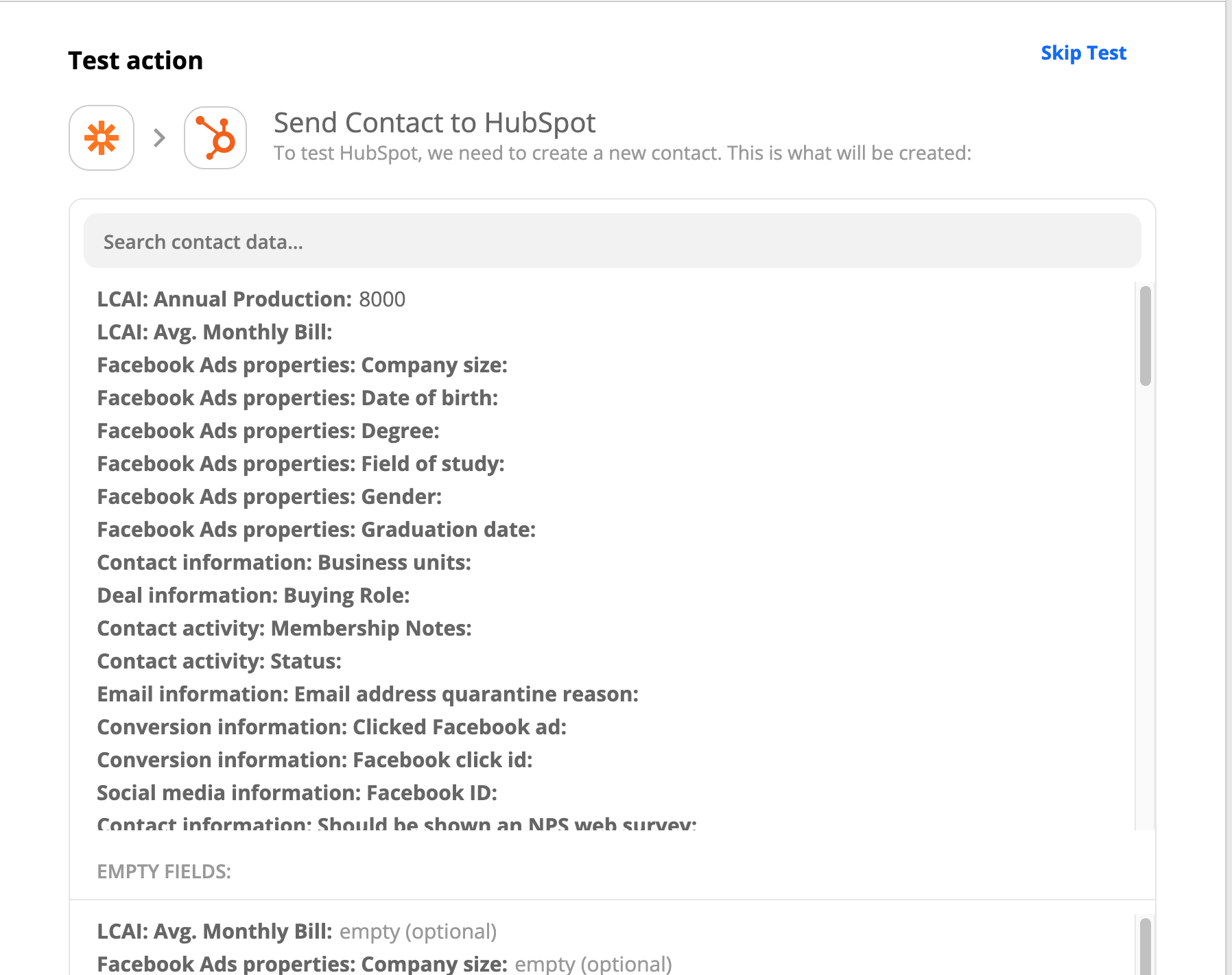Click Facebook Ads properties: Company size row in the contact data list
Image resolution: width=1232 pixels, height=975 pixels.
coord(302,365)
